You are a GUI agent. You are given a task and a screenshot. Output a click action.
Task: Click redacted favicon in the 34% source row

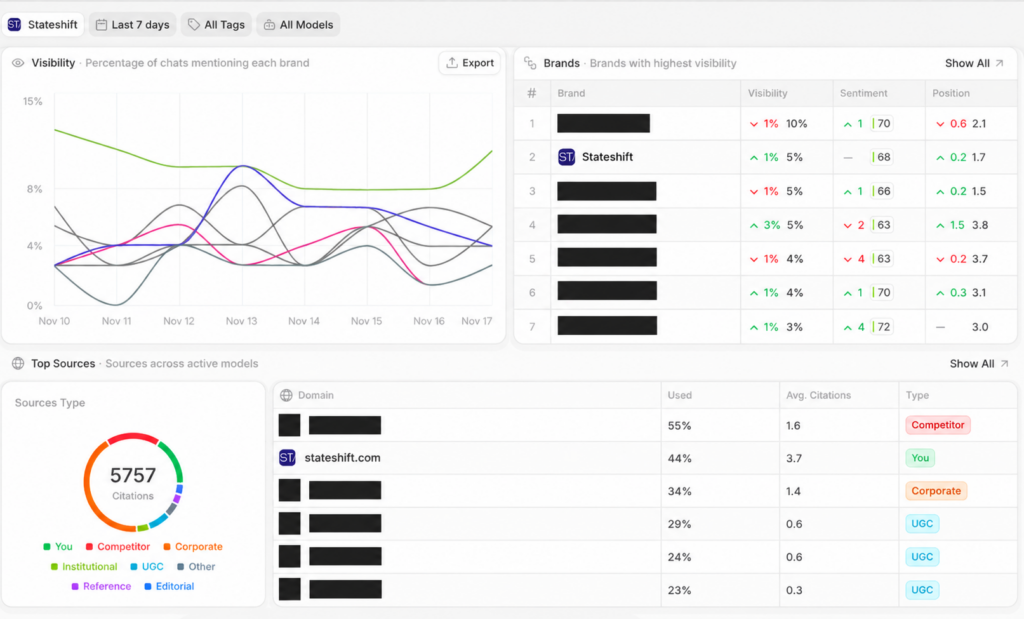click(289, 490)
